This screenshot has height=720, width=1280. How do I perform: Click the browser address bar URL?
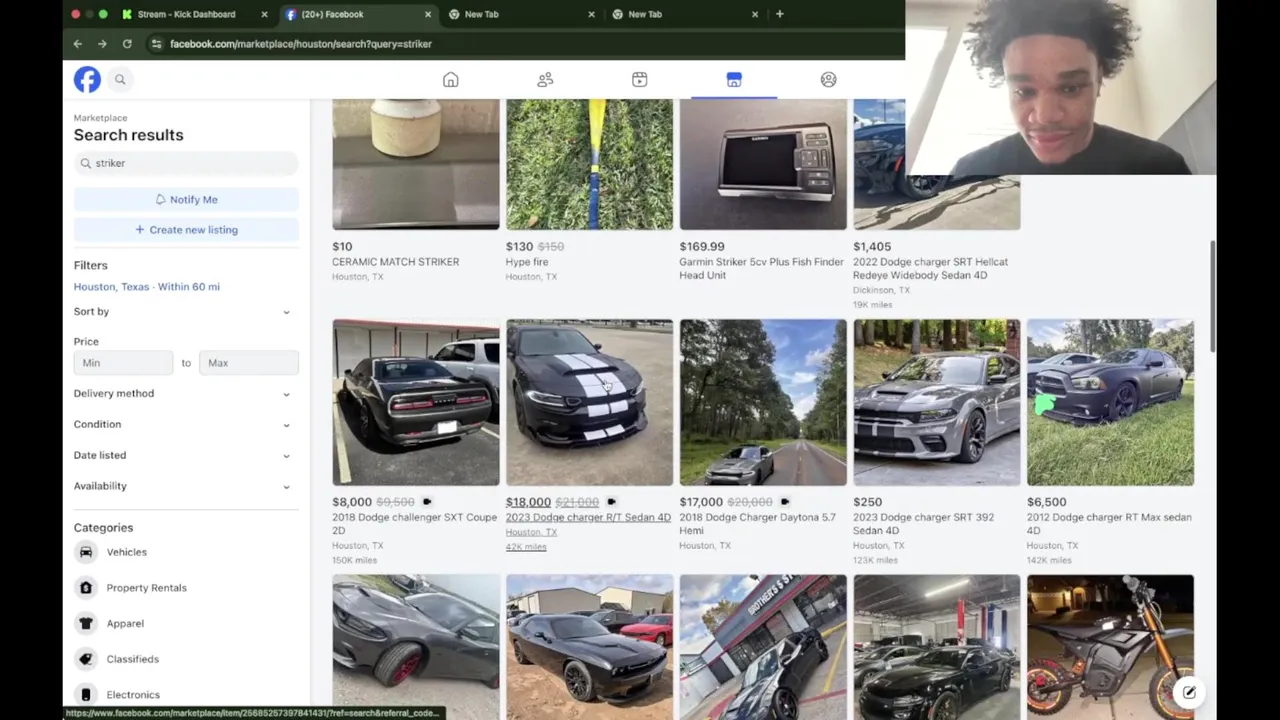(301, 44)
